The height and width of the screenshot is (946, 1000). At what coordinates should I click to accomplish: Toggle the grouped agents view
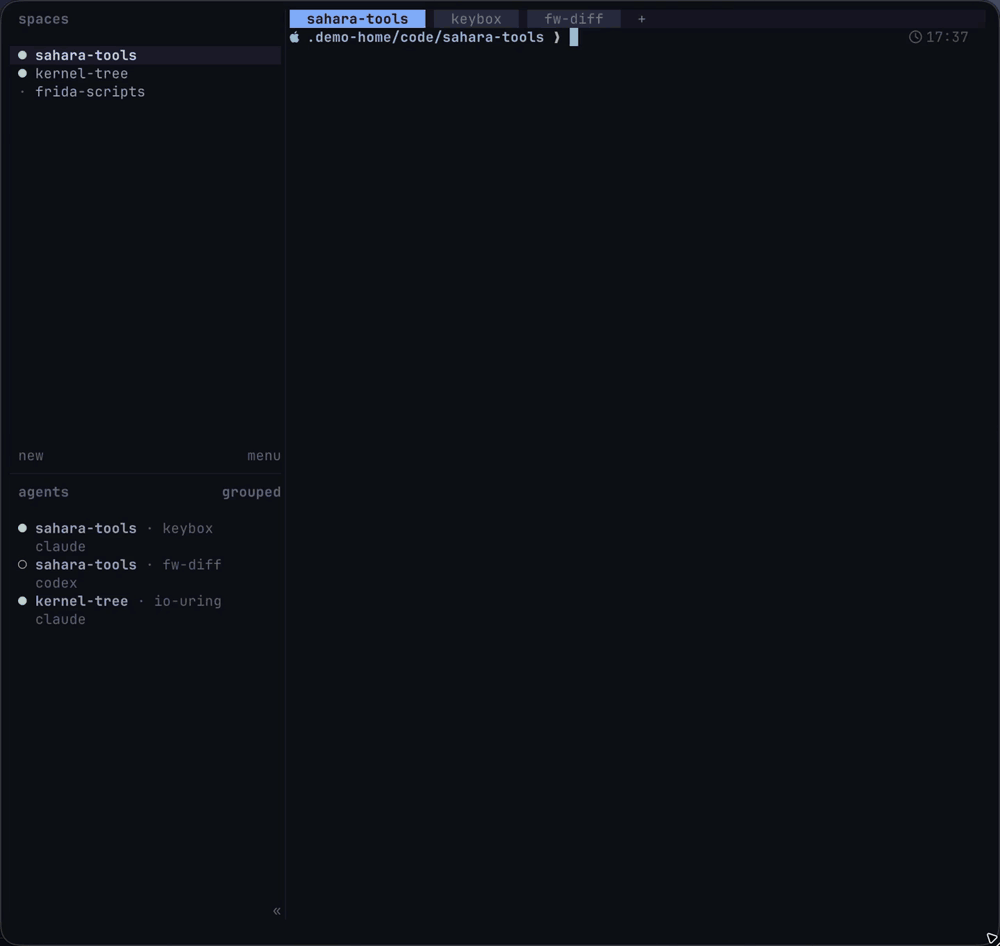[x=251, y=492]
